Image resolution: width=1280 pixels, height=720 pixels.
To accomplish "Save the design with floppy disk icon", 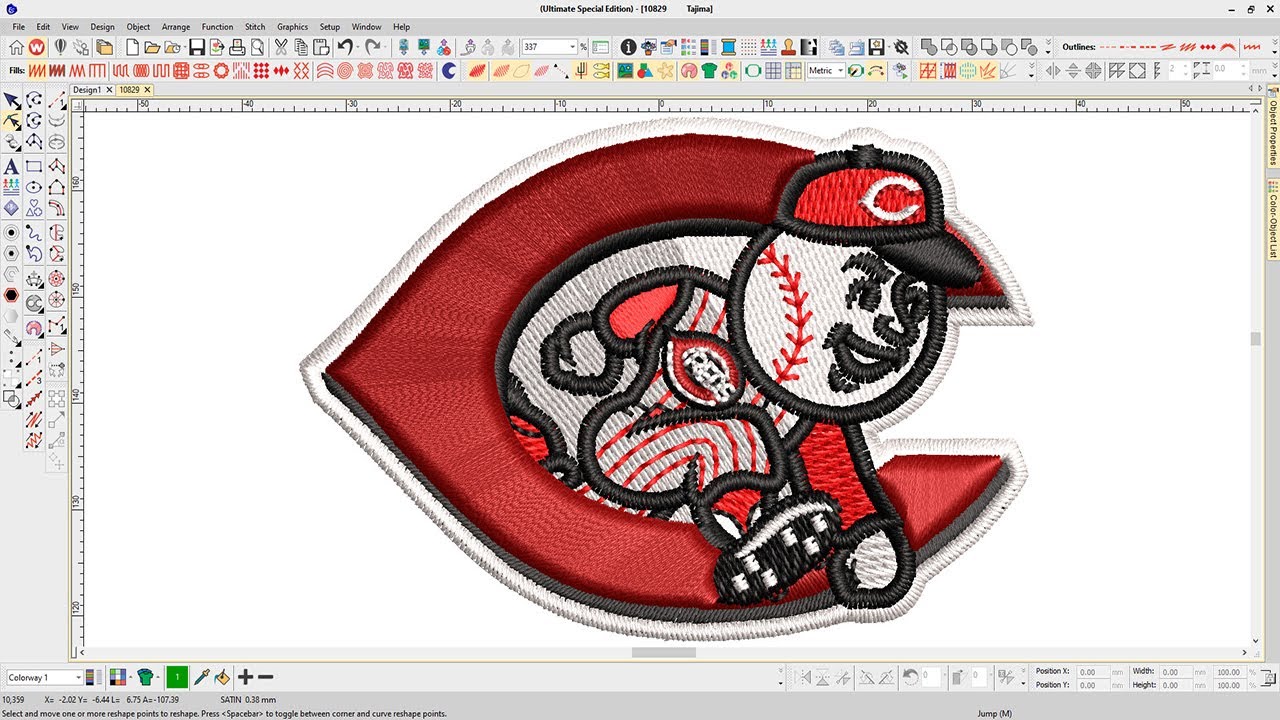I will pyautogui.click(x=197, y=47).
